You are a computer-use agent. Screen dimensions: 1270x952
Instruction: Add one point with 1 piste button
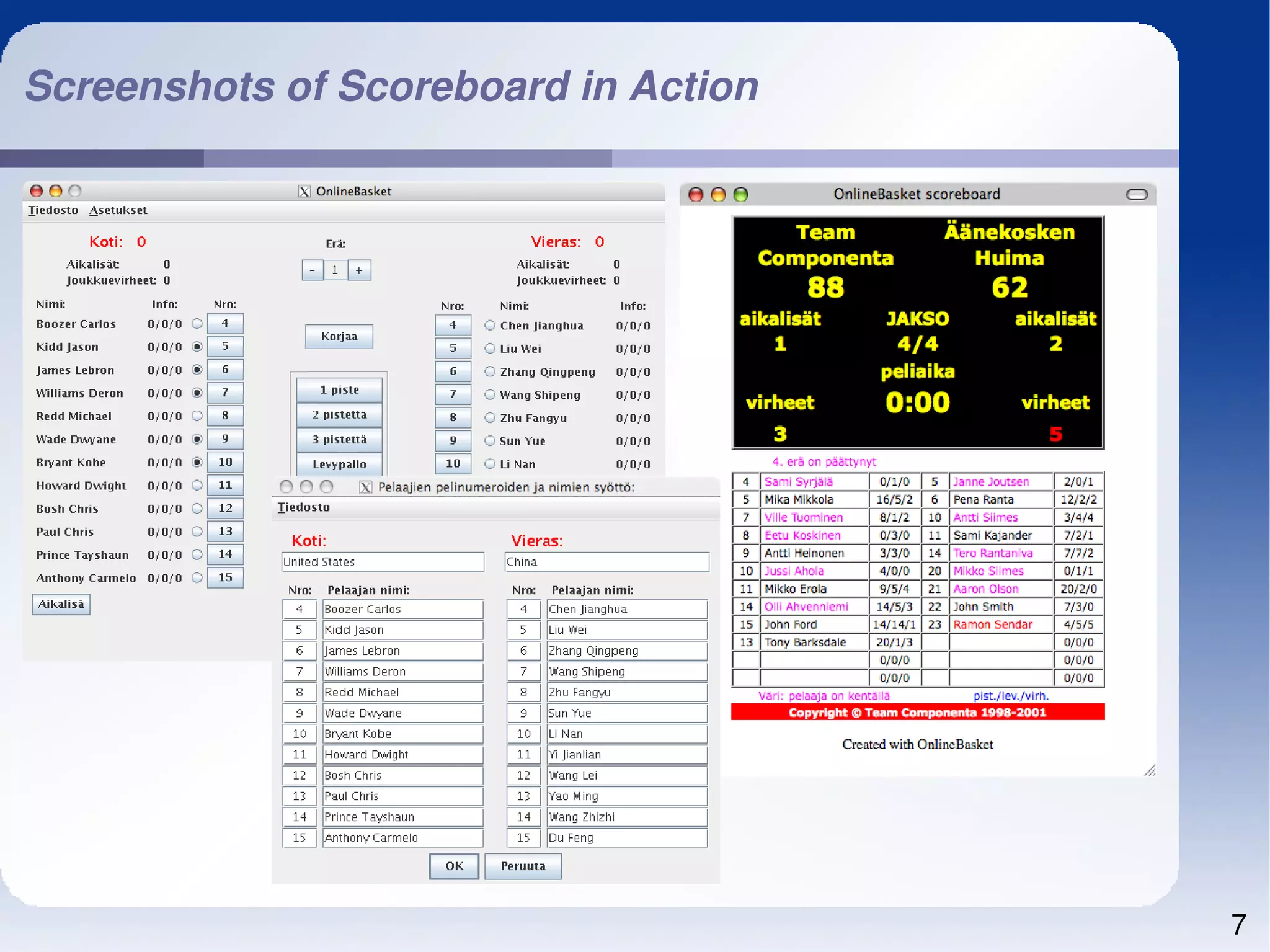click(x=339, y=390)
